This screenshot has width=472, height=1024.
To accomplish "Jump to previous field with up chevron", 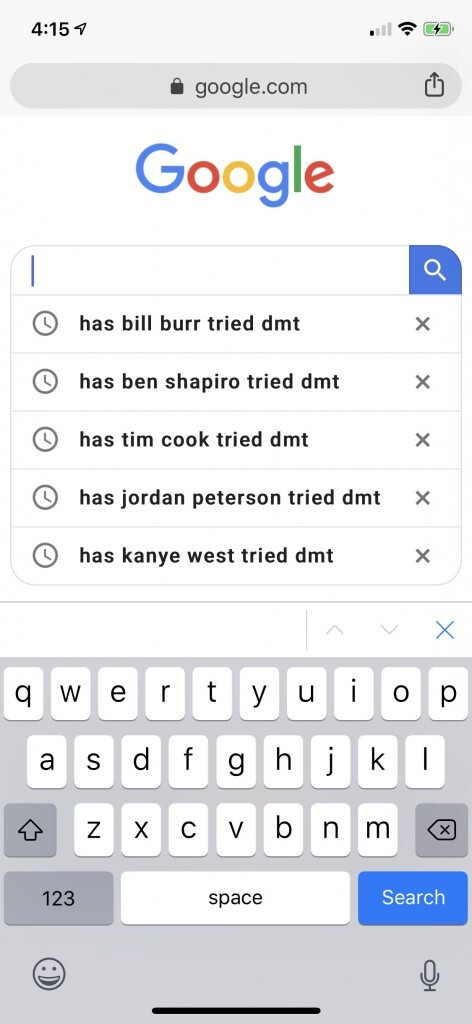I will [334, 630].
